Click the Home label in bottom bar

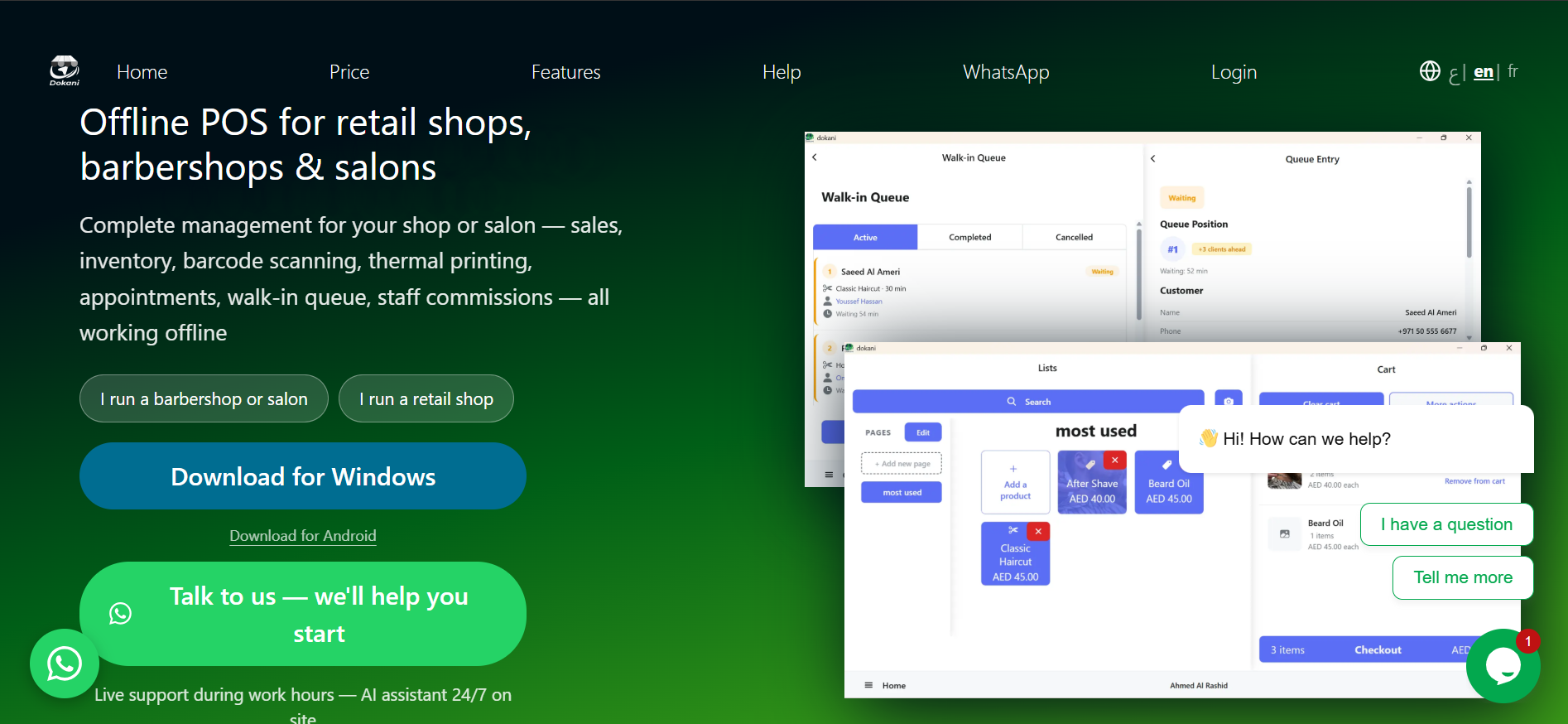tap(893, 686)
